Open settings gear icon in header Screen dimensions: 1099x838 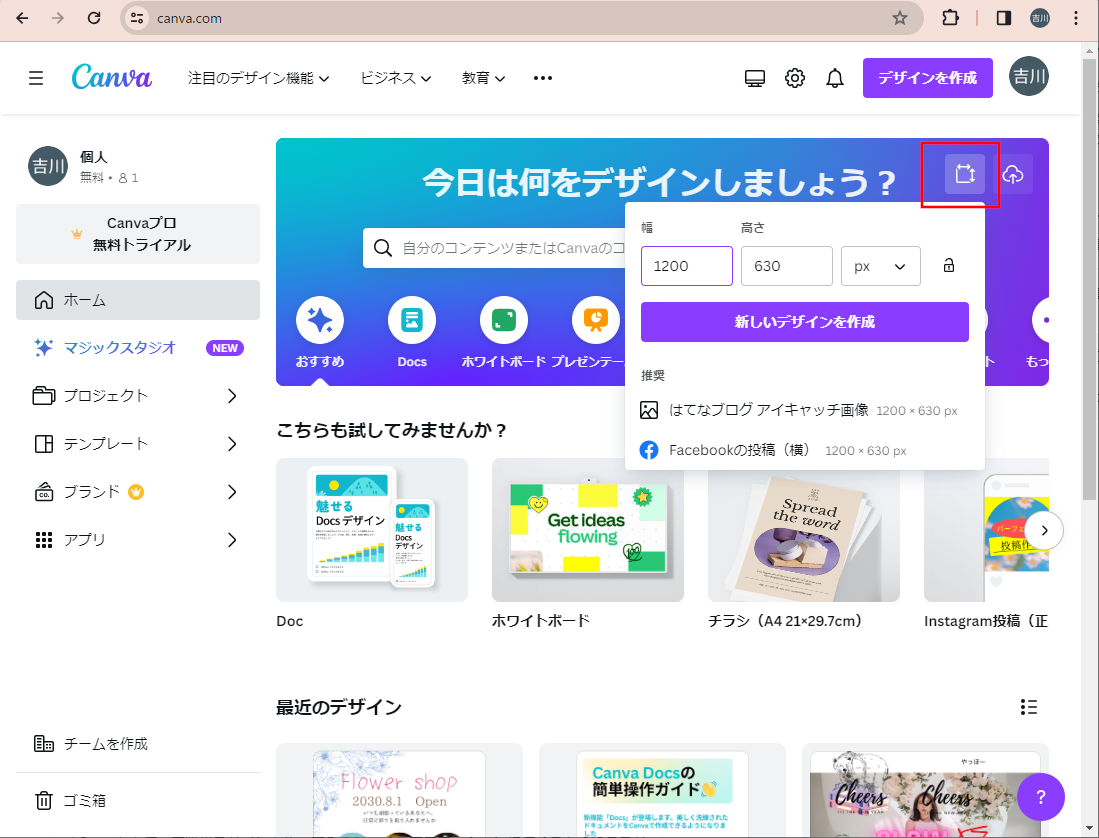point(795,78)
